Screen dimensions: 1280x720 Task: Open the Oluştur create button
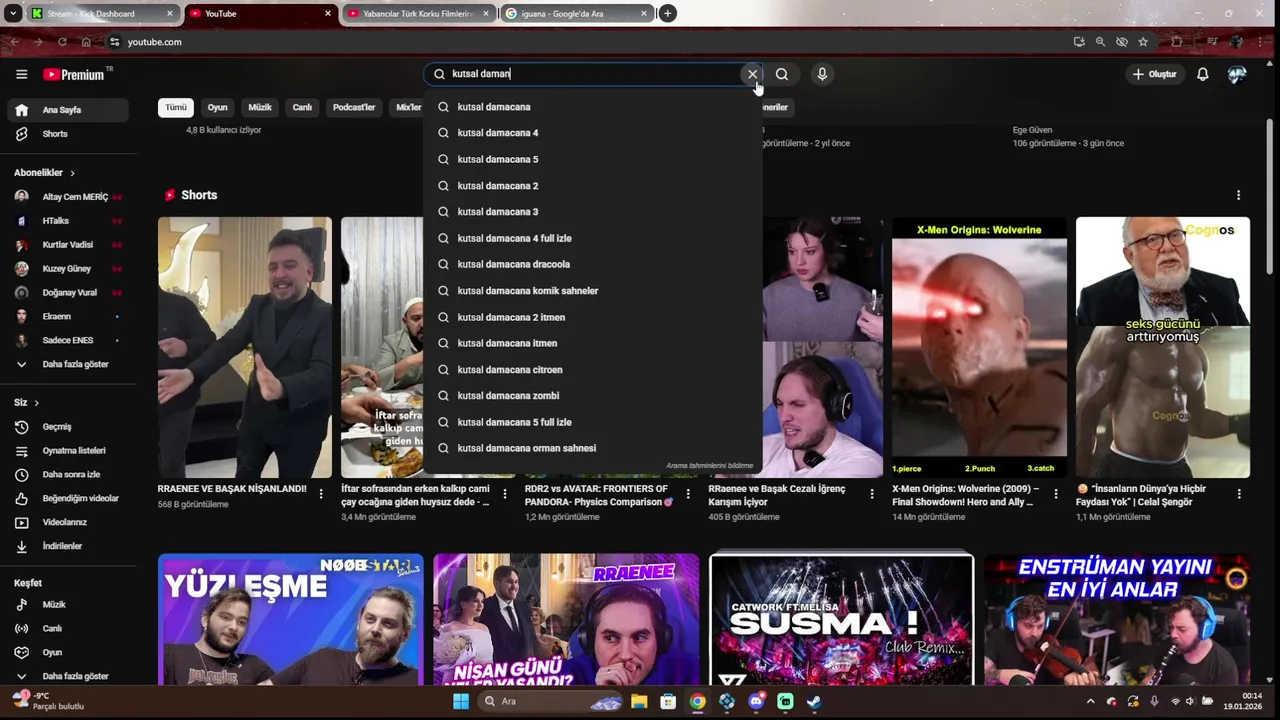[x=1154, y=74]
